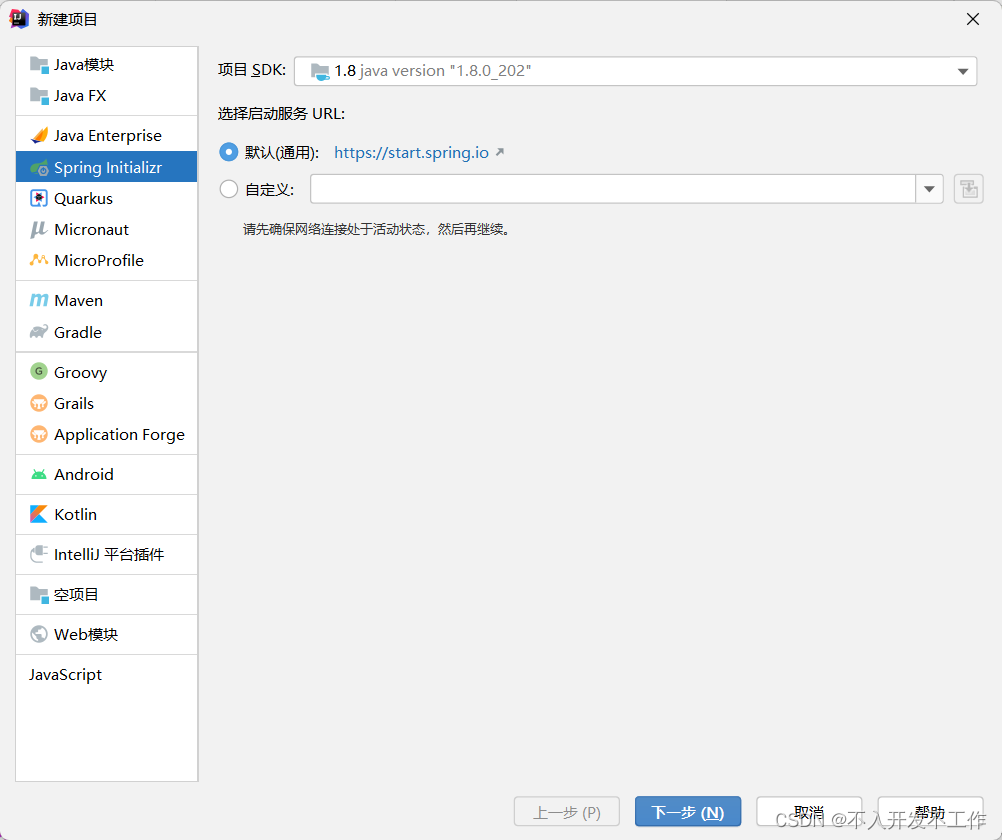This screenshot has height=840, width=1002.
Task: Click the external link arrow icon
Action: [500, 152]
